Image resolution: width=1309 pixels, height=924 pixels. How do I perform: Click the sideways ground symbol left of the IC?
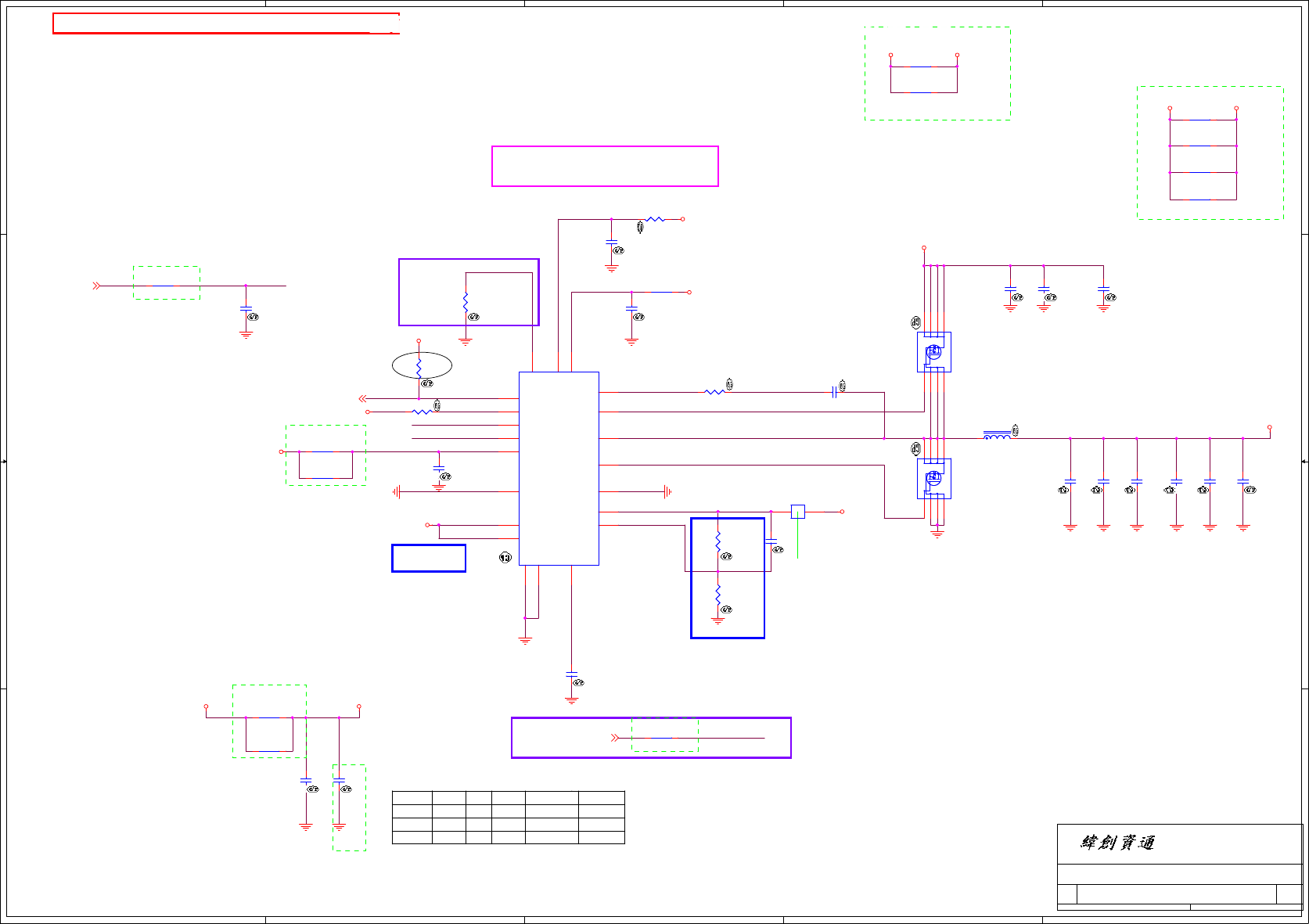coord(397,492)
